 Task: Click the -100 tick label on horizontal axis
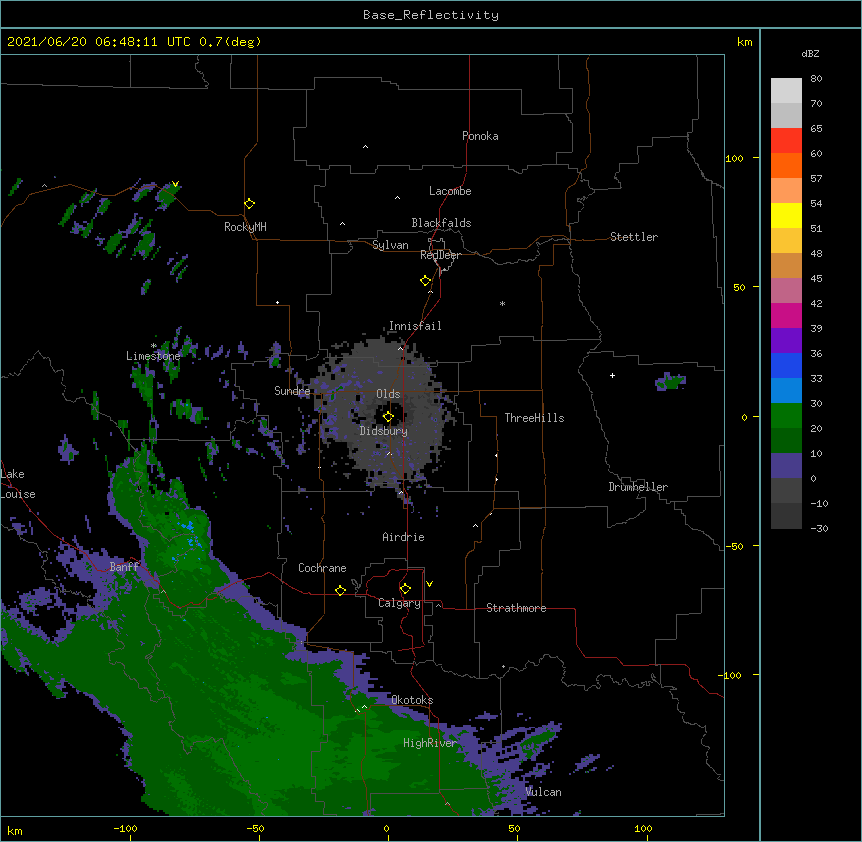click(125, 828)
